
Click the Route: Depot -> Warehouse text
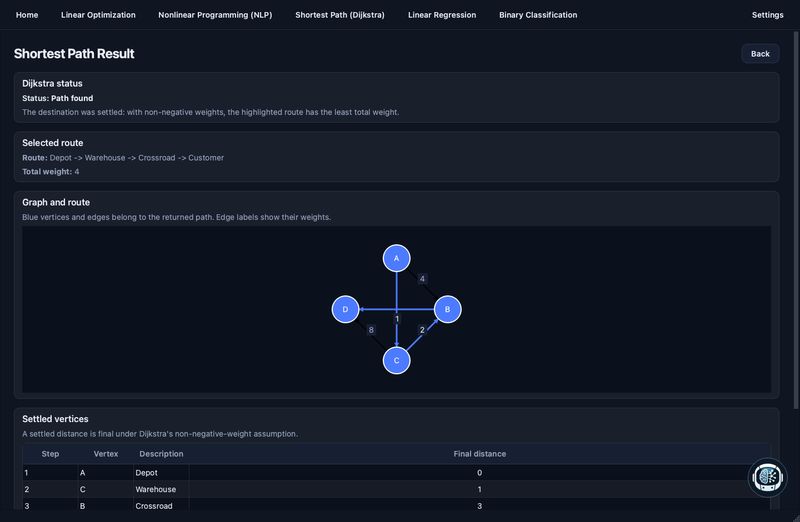123,158
